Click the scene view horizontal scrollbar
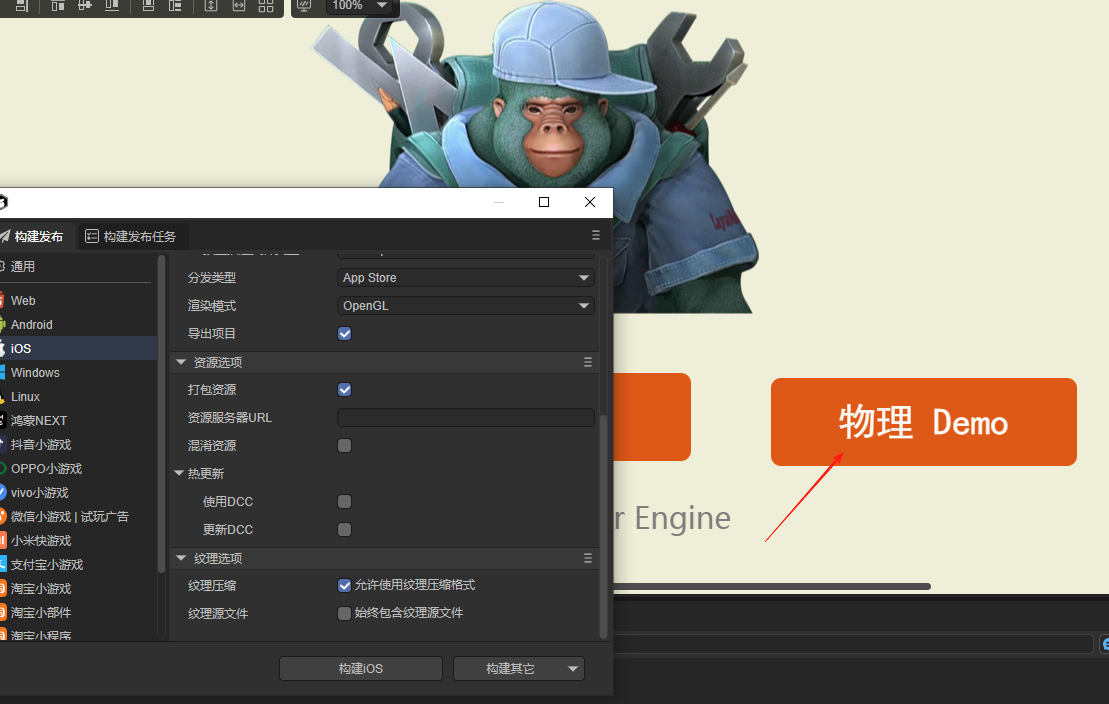 (772, 587)
